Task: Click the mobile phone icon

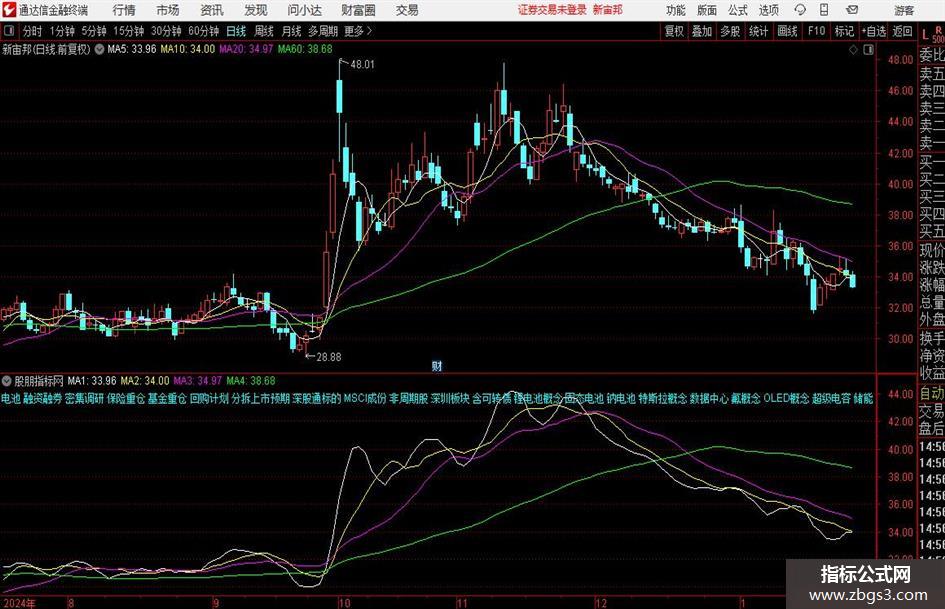Action: 824,10
